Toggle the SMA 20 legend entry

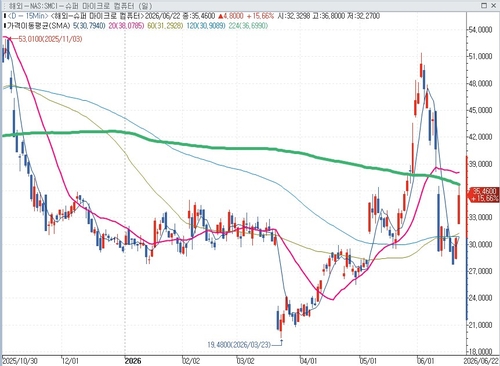coord(127,26)
